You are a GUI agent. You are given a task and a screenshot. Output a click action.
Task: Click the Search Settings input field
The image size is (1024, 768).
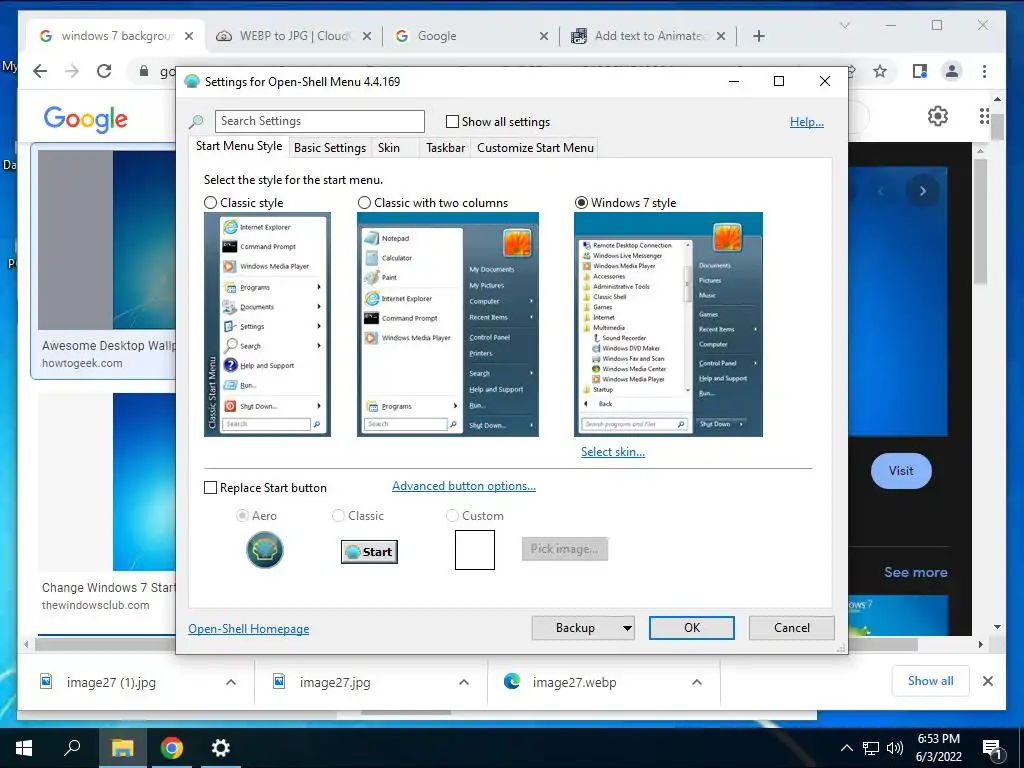319,121
